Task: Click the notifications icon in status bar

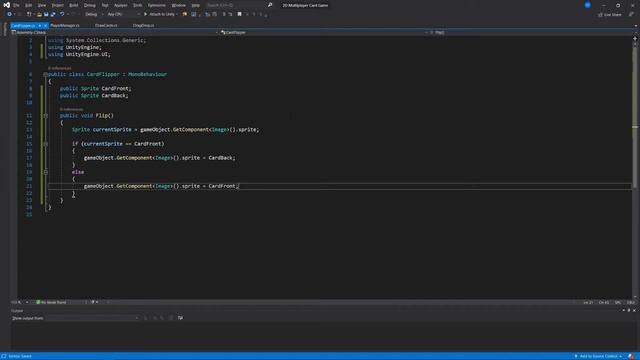Action: 631,356
